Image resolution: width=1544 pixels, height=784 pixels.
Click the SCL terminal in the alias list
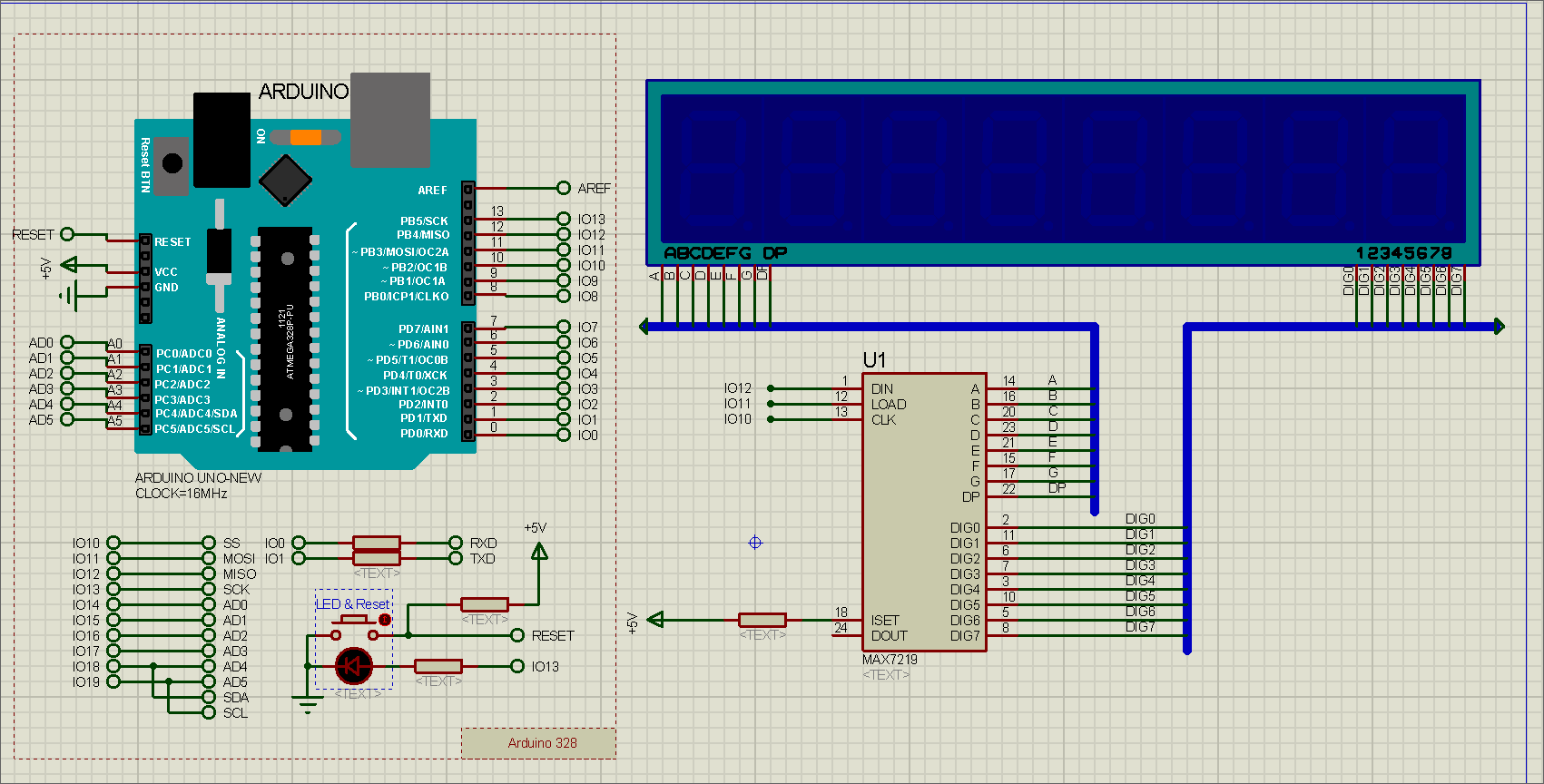209,712
